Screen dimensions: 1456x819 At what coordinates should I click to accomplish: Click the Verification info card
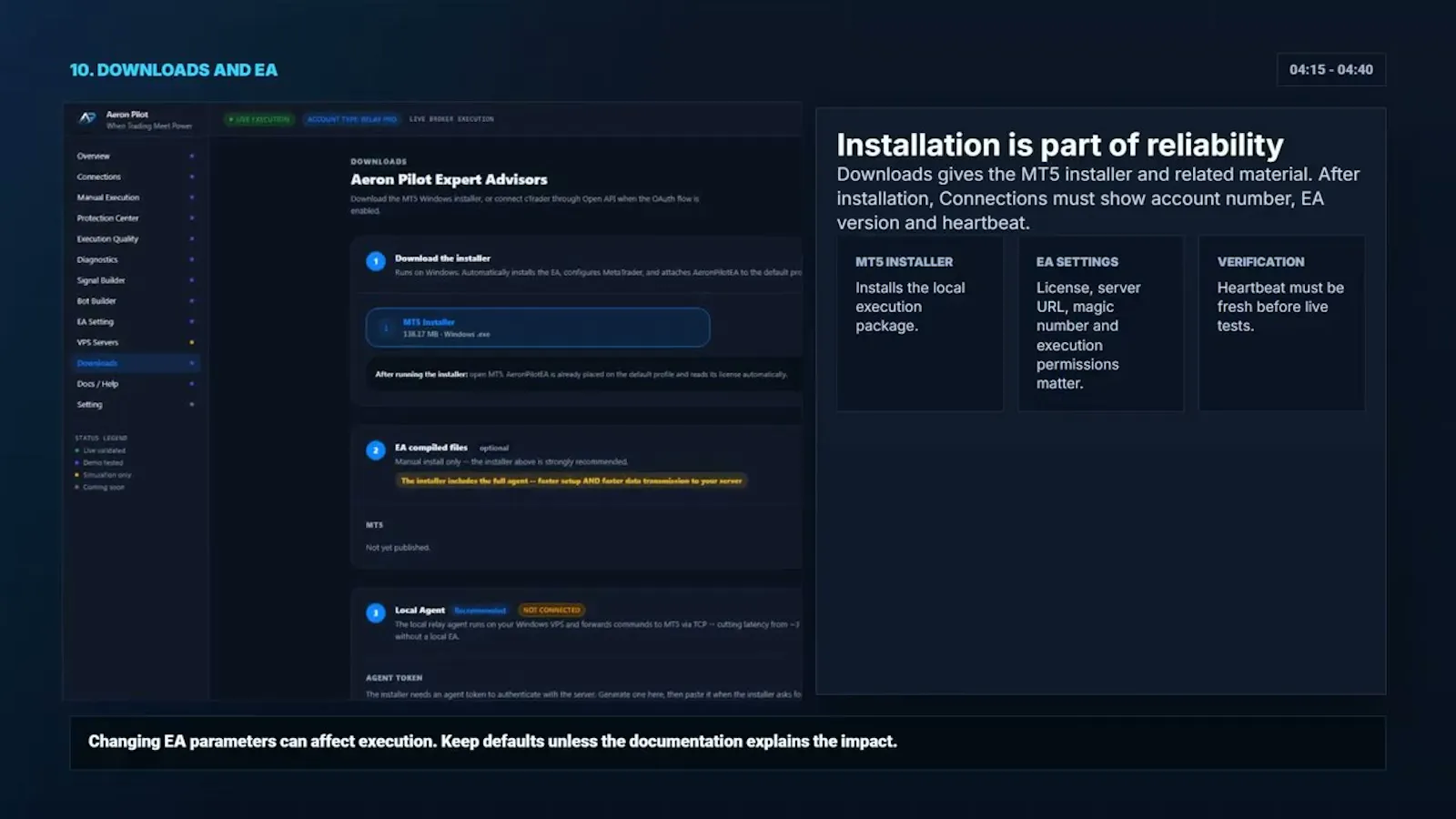tap(1281, 323)
